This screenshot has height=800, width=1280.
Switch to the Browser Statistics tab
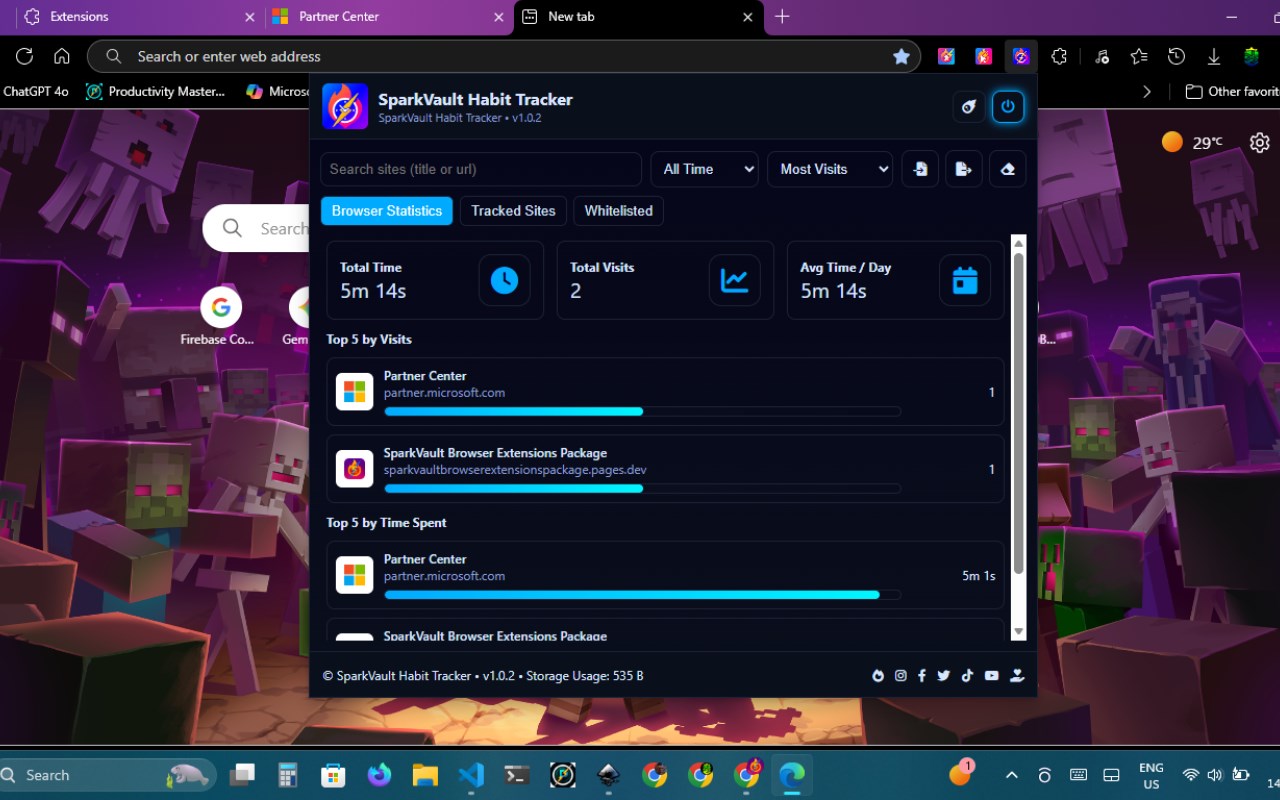coord(387,211)
